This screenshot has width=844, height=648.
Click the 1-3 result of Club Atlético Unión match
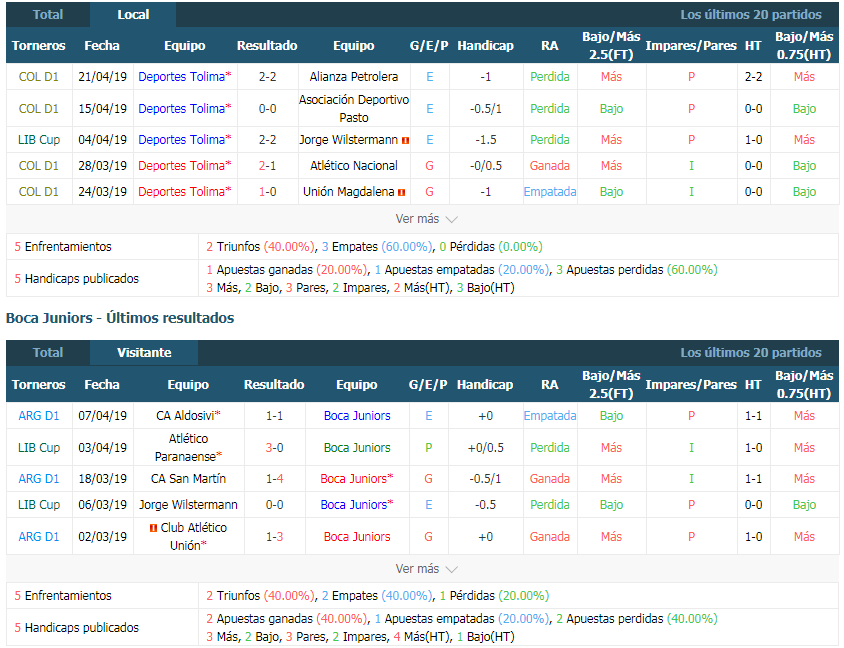(x=275, y=537)
